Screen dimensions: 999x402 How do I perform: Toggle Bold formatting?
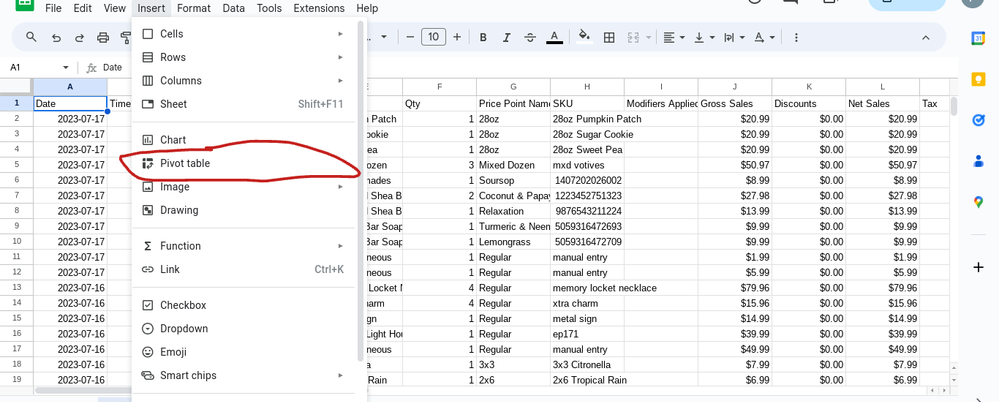pos(483,38)
